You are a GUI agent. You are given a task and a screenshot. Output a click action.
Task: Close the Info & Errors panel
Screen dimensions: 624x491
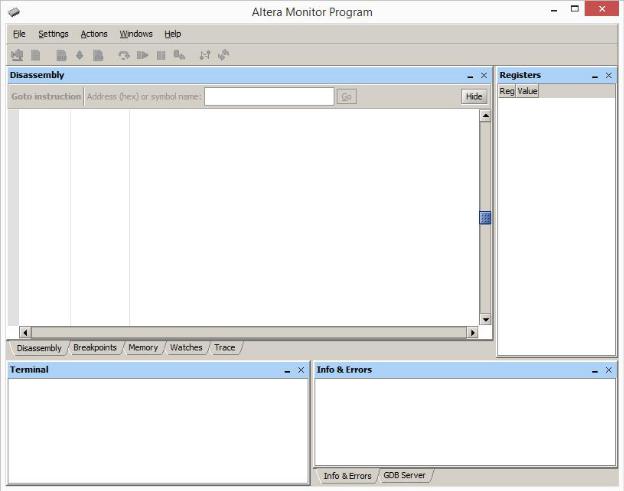tap(608, 370)
